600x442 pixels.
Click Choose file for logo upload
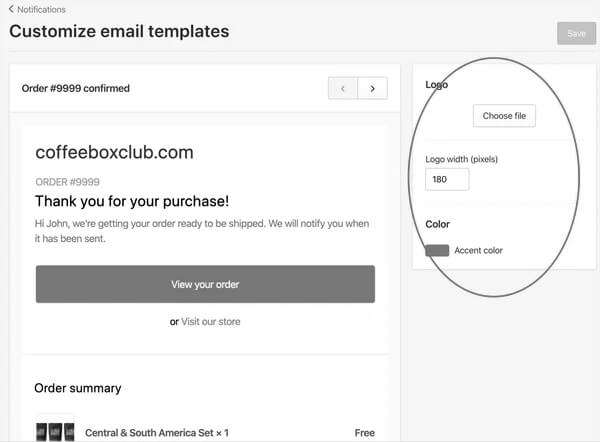(504, 116)
